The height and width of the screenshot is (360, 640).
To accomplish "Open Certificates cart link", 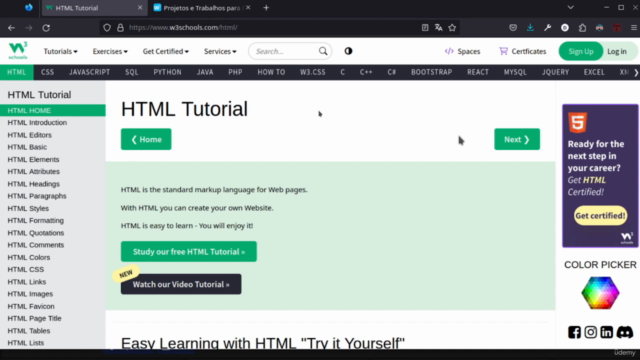I will [522, 51].
